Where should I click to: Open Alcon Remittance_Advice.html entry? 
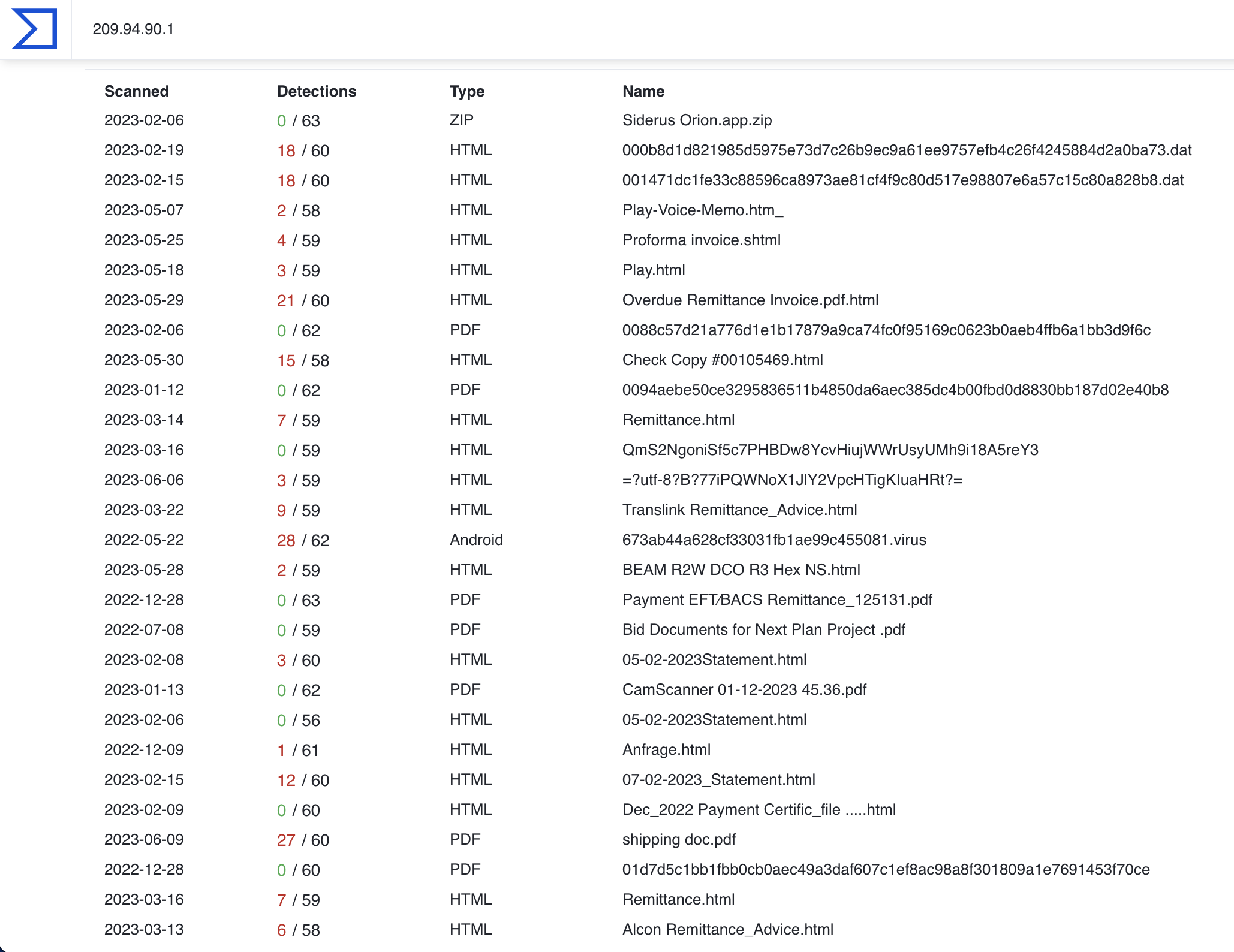tap(727, 930)
